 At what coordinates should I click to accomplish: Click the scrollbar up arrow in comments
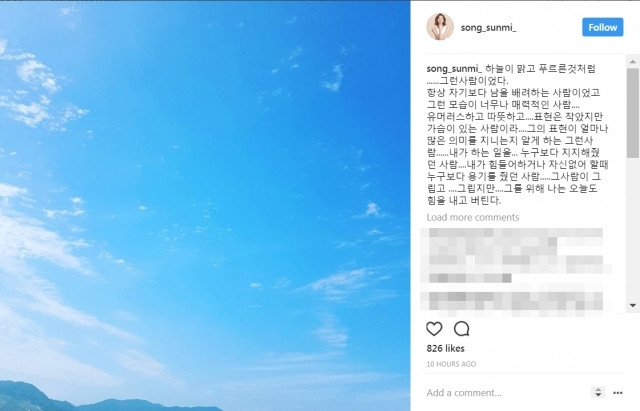coord(633,62)
